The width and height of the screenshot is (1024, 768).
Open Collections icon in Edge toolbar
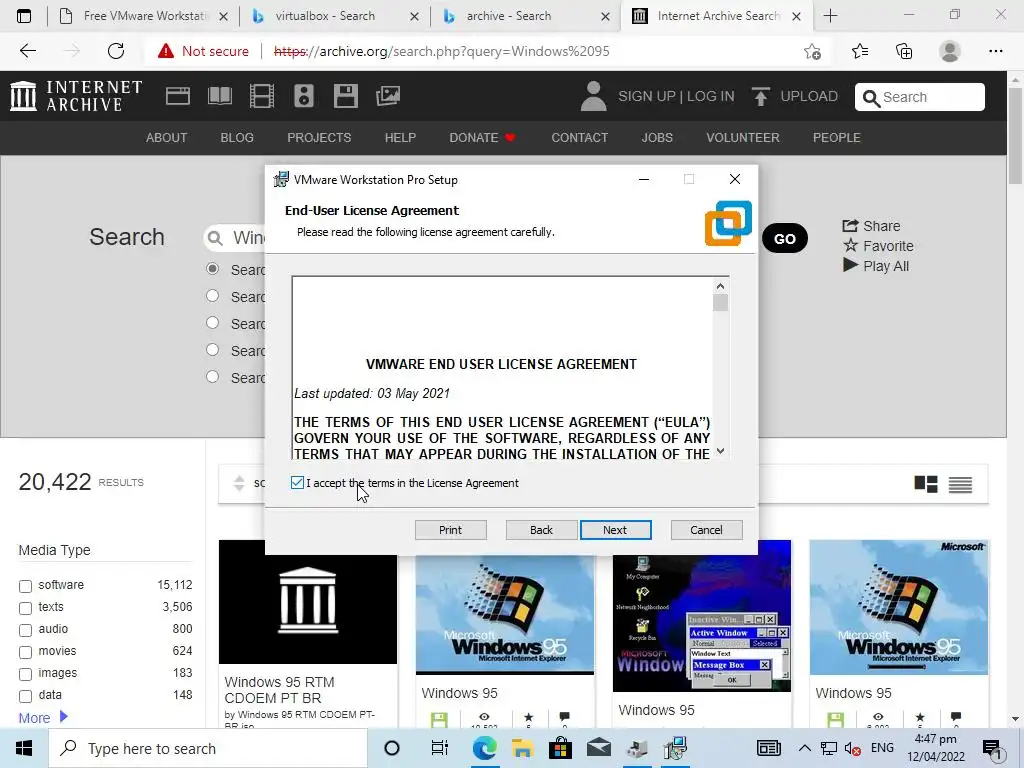(x=904, y=51)
